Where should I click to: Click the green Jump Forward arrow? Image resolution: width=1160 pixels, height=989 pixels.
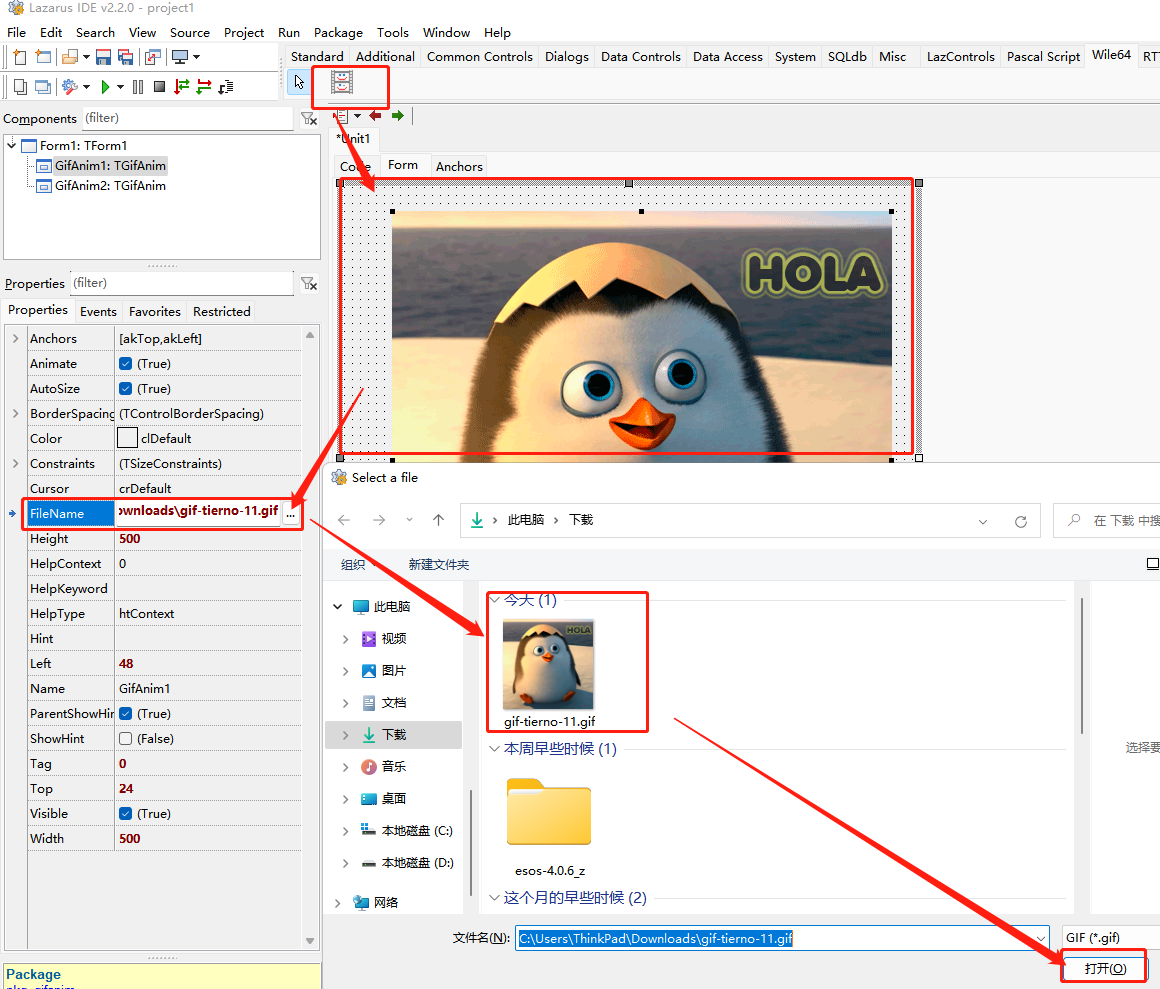[x=398, y=115]
